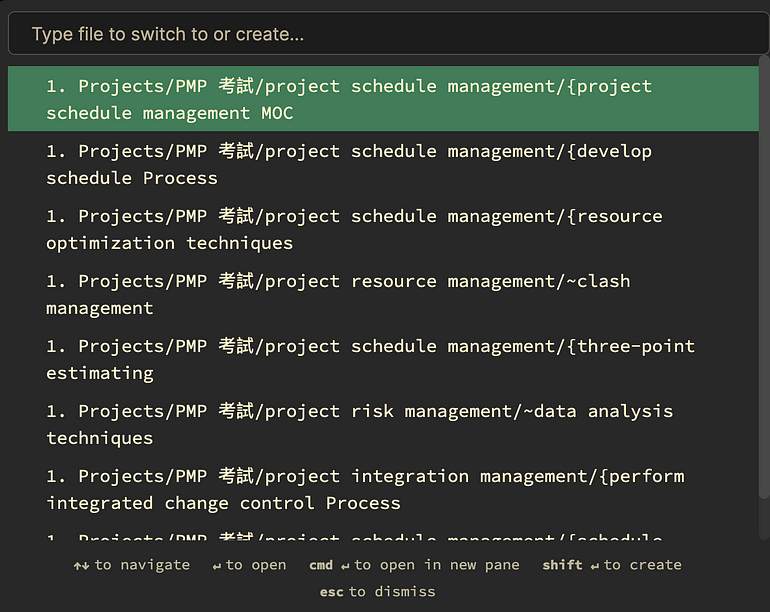Click the results list scrollbar
This screenshot has height=612, width=770.
[x=764, y=250]
